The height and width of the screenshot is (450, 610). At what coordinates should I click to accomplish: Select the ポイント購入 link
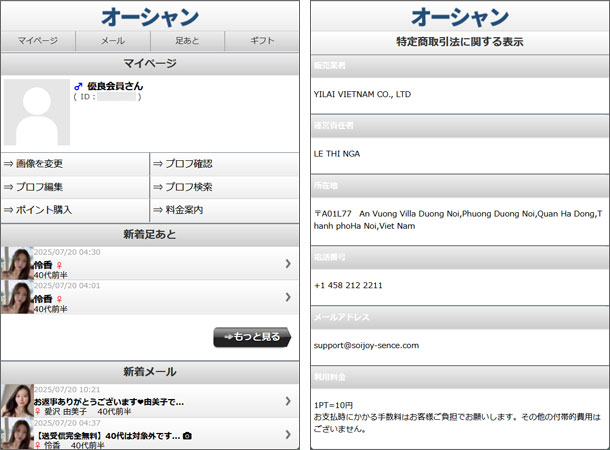43,210
